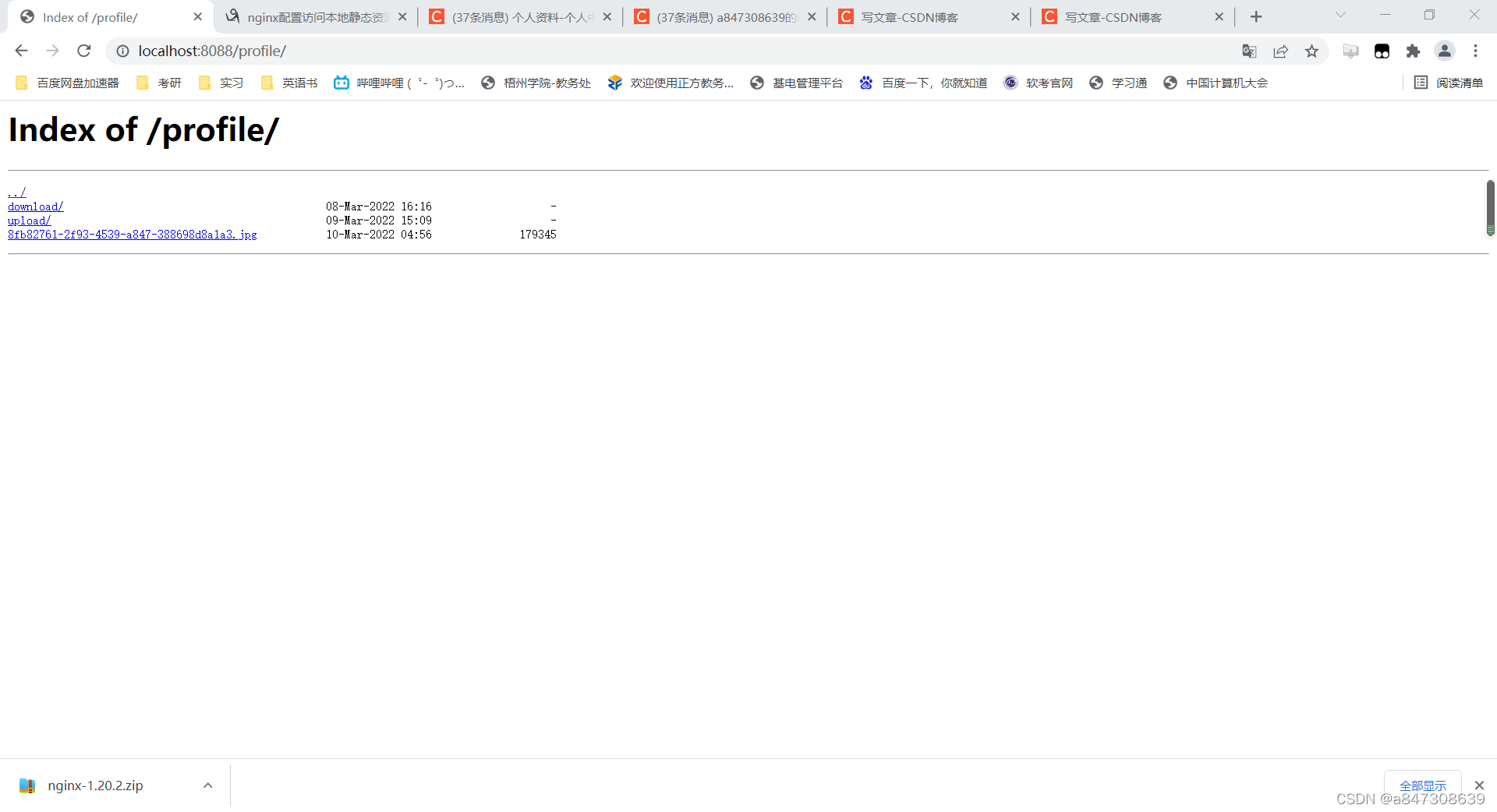Open 百度一下，你就知道 bookmark

(923, 83)
